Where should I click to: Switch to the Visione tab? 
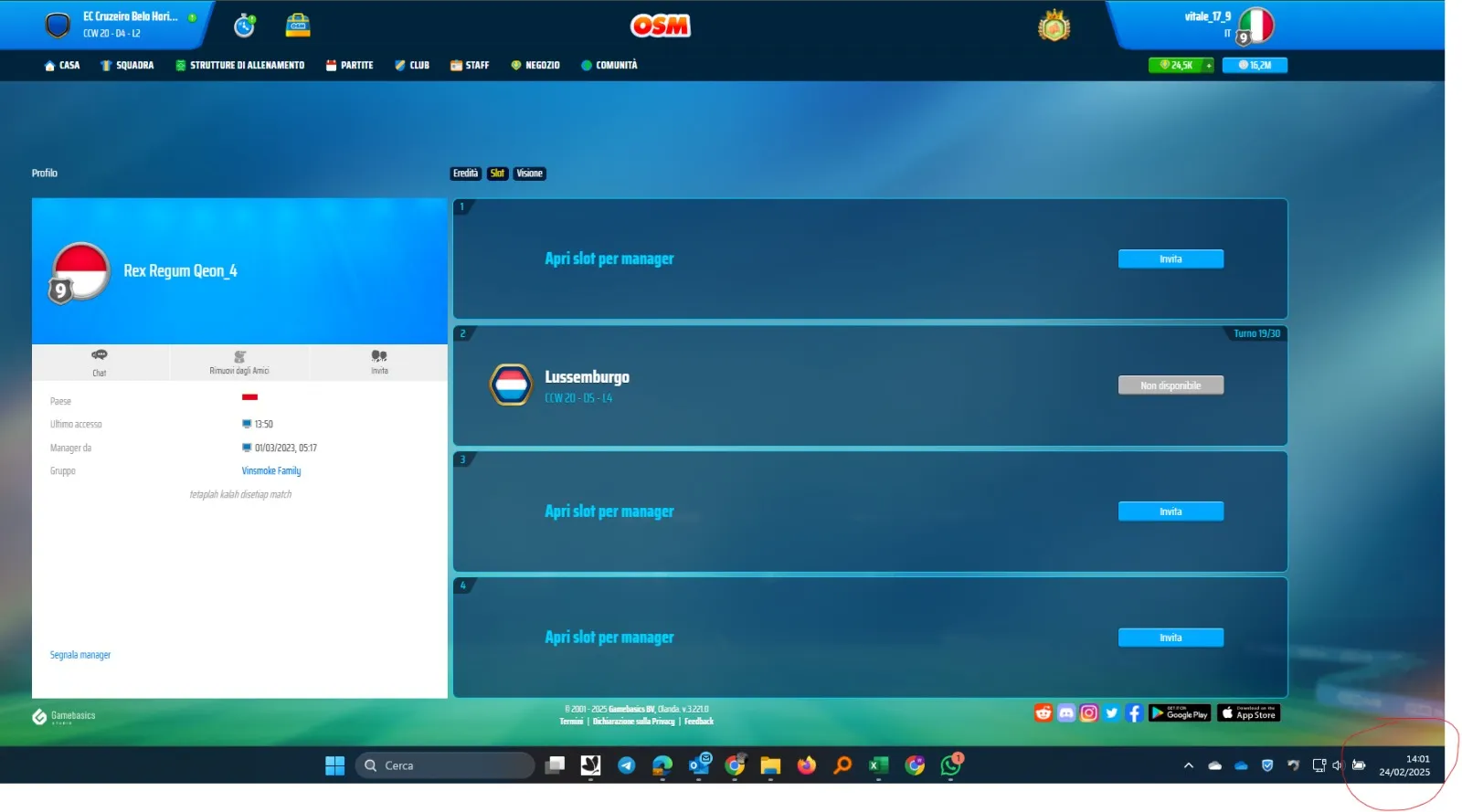[x=529, y=174]
